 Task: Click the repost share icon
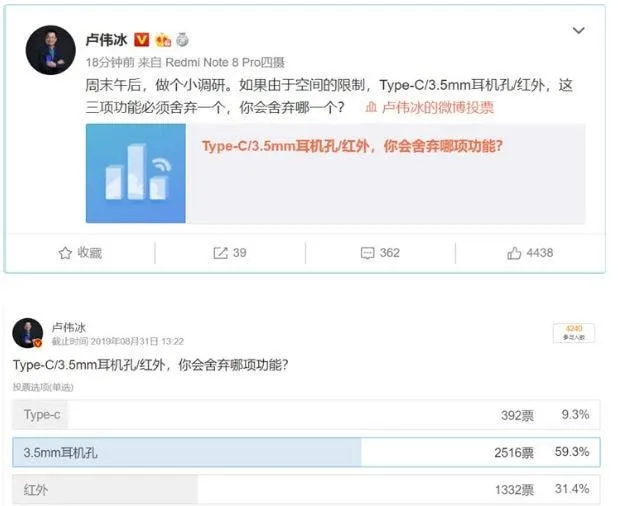click(220, 253)
